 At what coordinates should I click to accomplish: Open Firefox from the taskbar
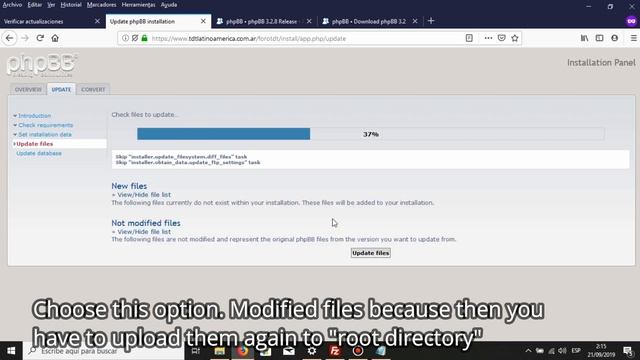242,351
